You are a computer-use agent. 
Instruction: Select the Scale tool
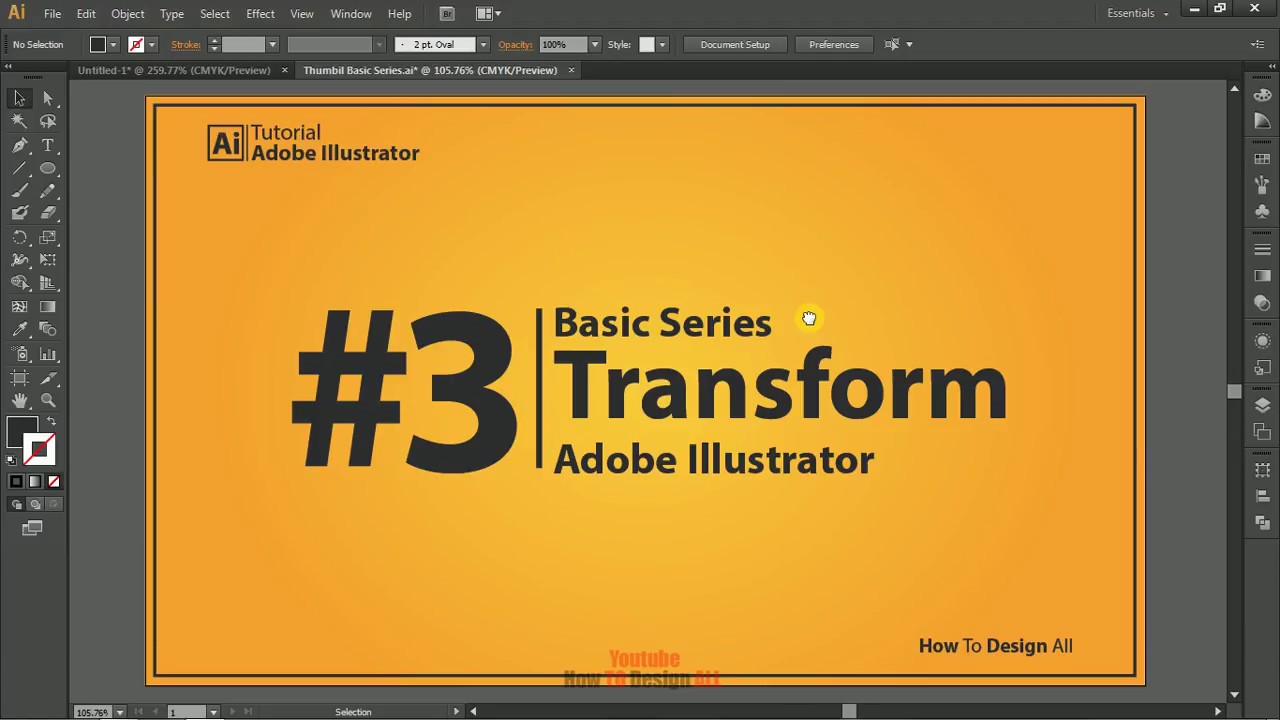click(x=48, y=237)
